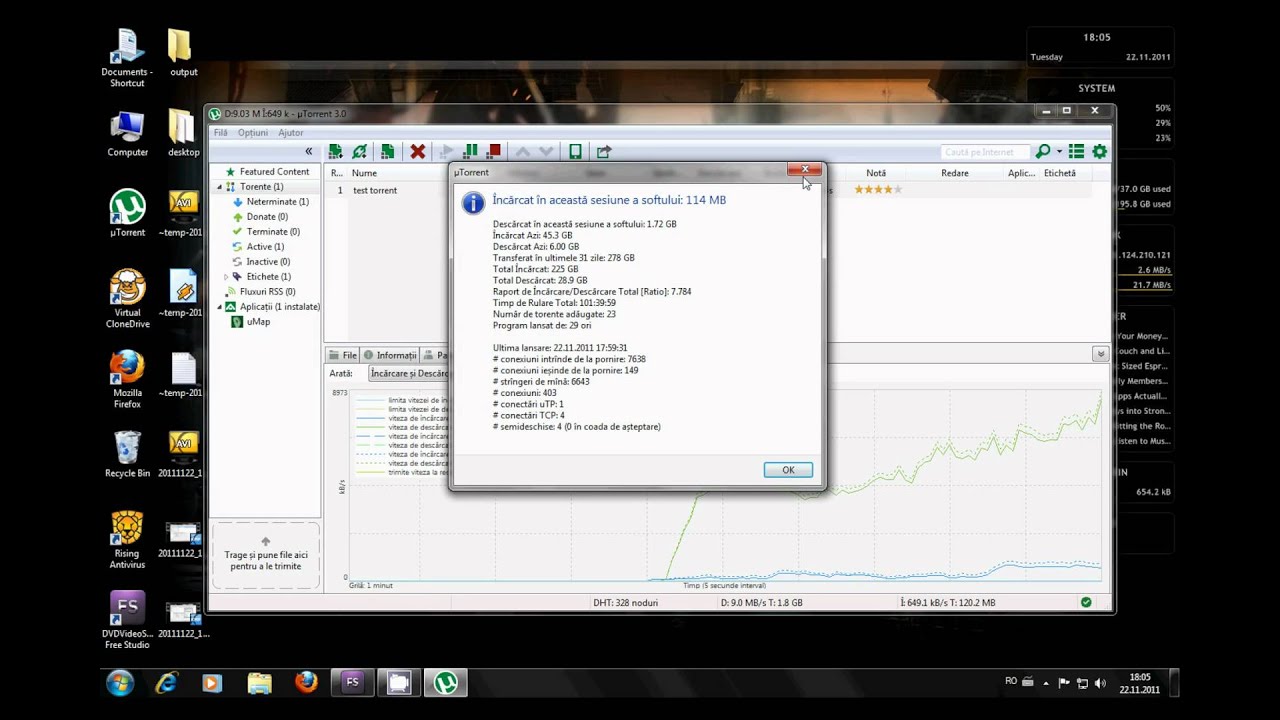The image size is (1280, 720).
Task: Click the Notă column header
Action: tap(876, 173)
